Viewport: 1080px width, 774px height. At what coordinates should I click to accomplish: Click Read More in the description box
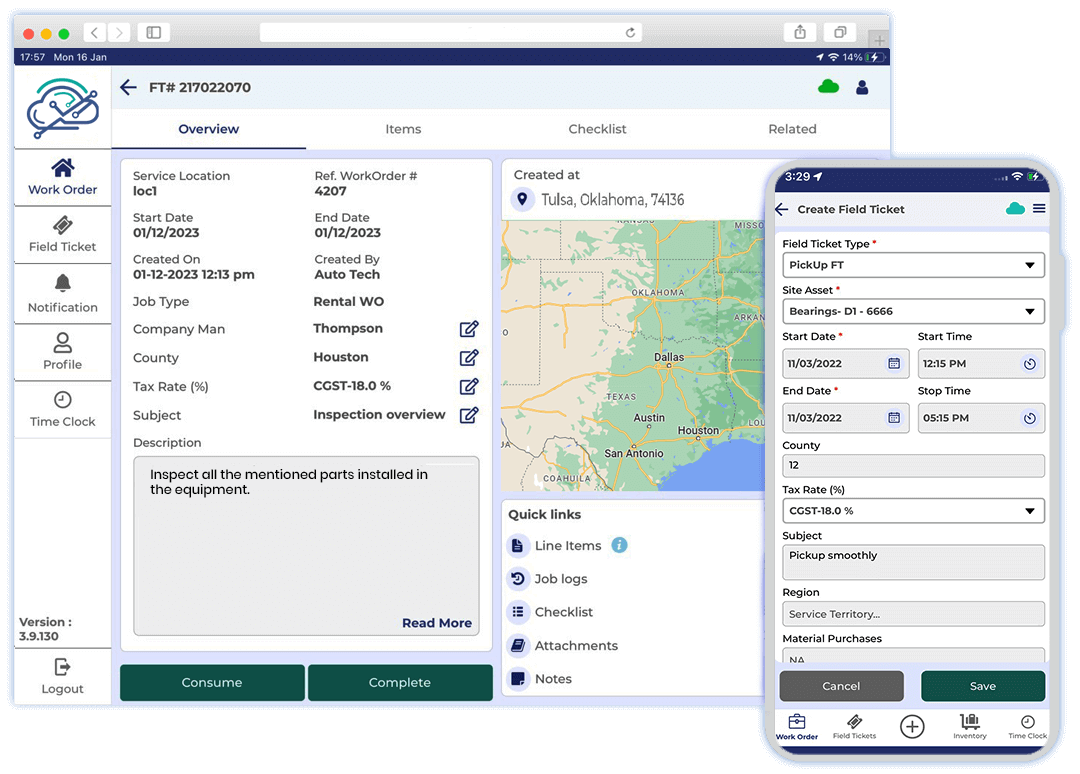pos(437,623)
